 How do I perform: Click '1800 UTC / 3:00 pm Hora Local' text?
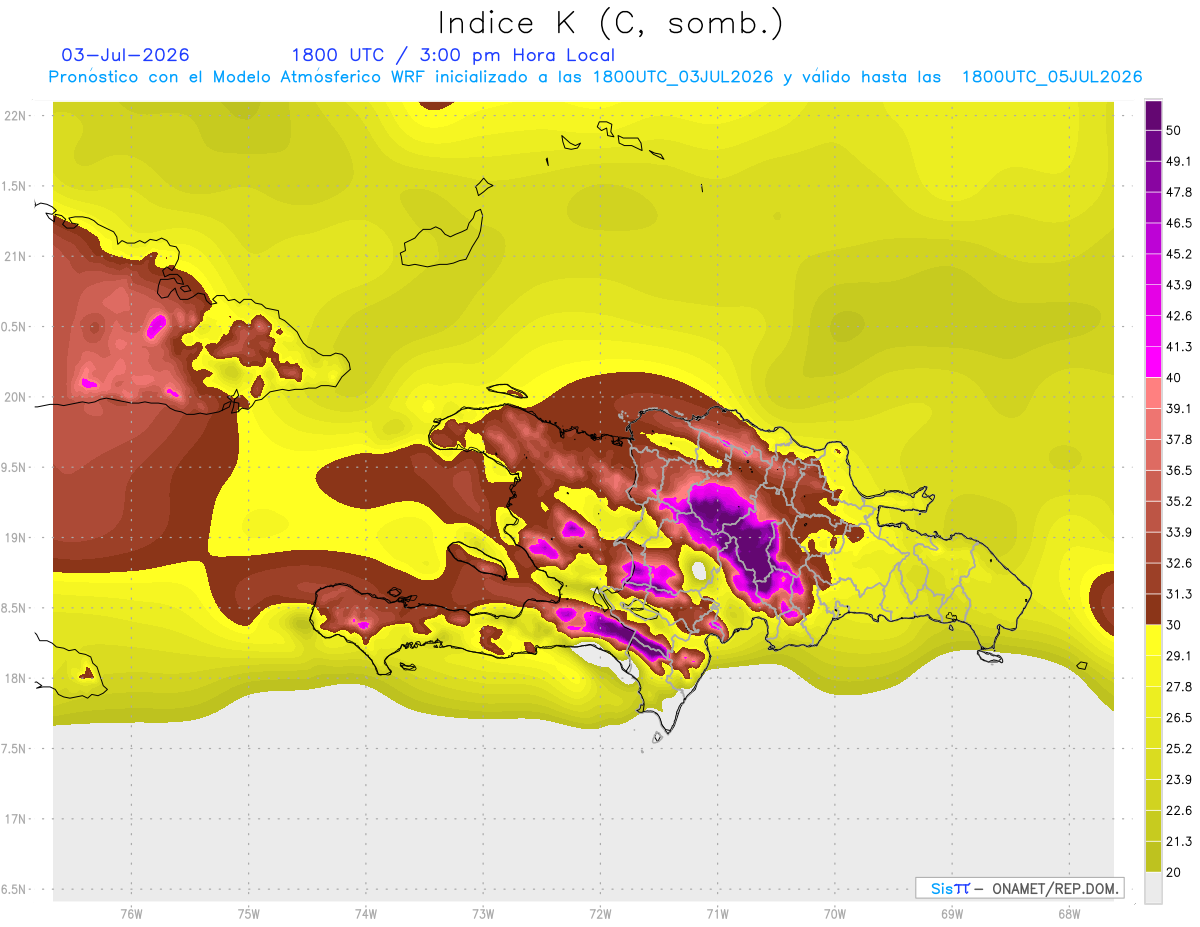(453, 55)
